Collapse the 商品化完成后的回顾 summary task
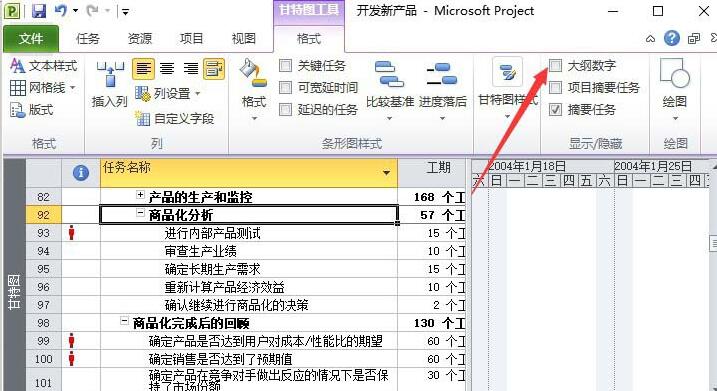Viewport: 717px width, 391px height. pyautogui.click(x=124, y=321)
